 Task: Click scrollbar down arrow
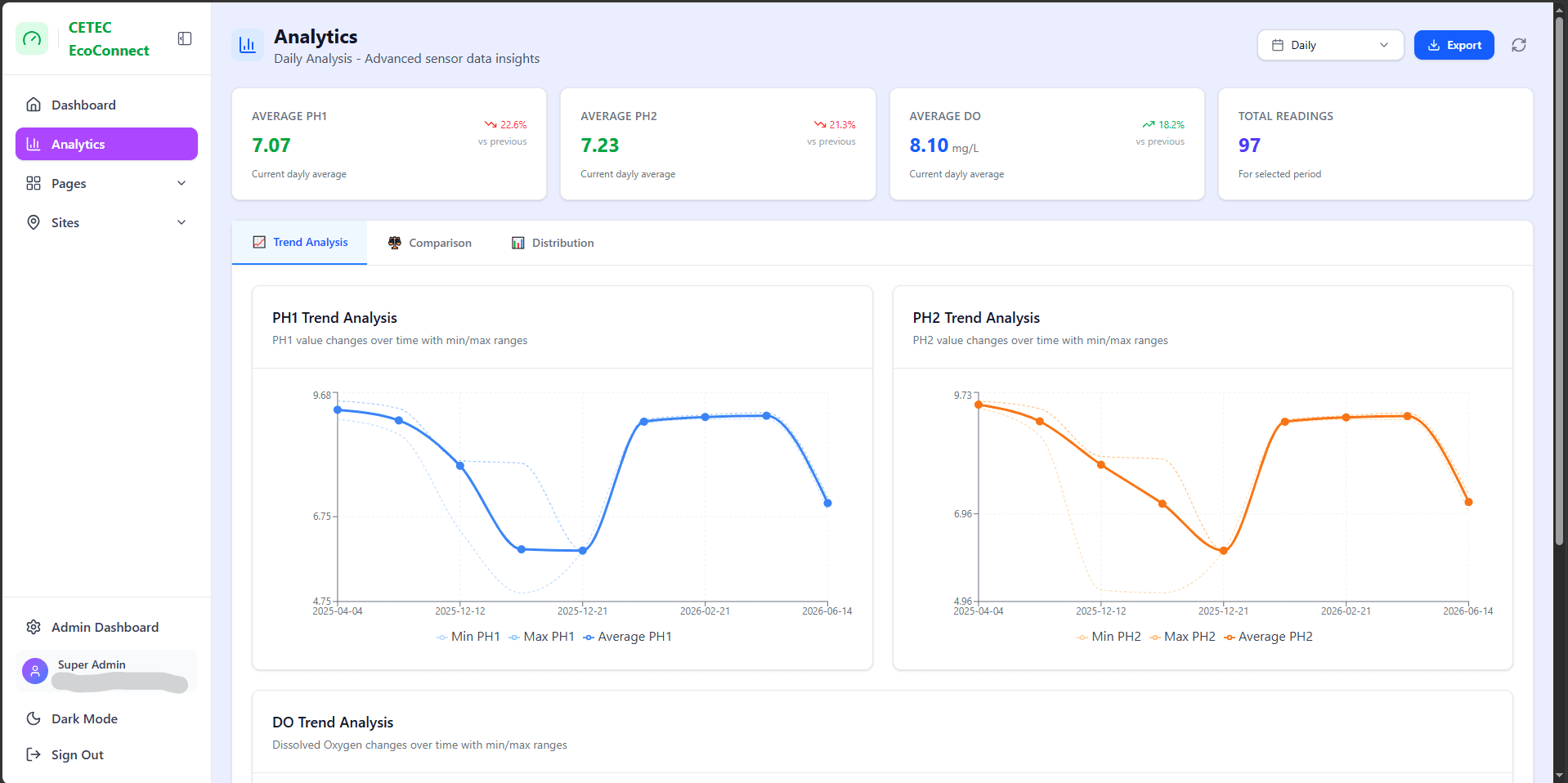click(1559, 775)
